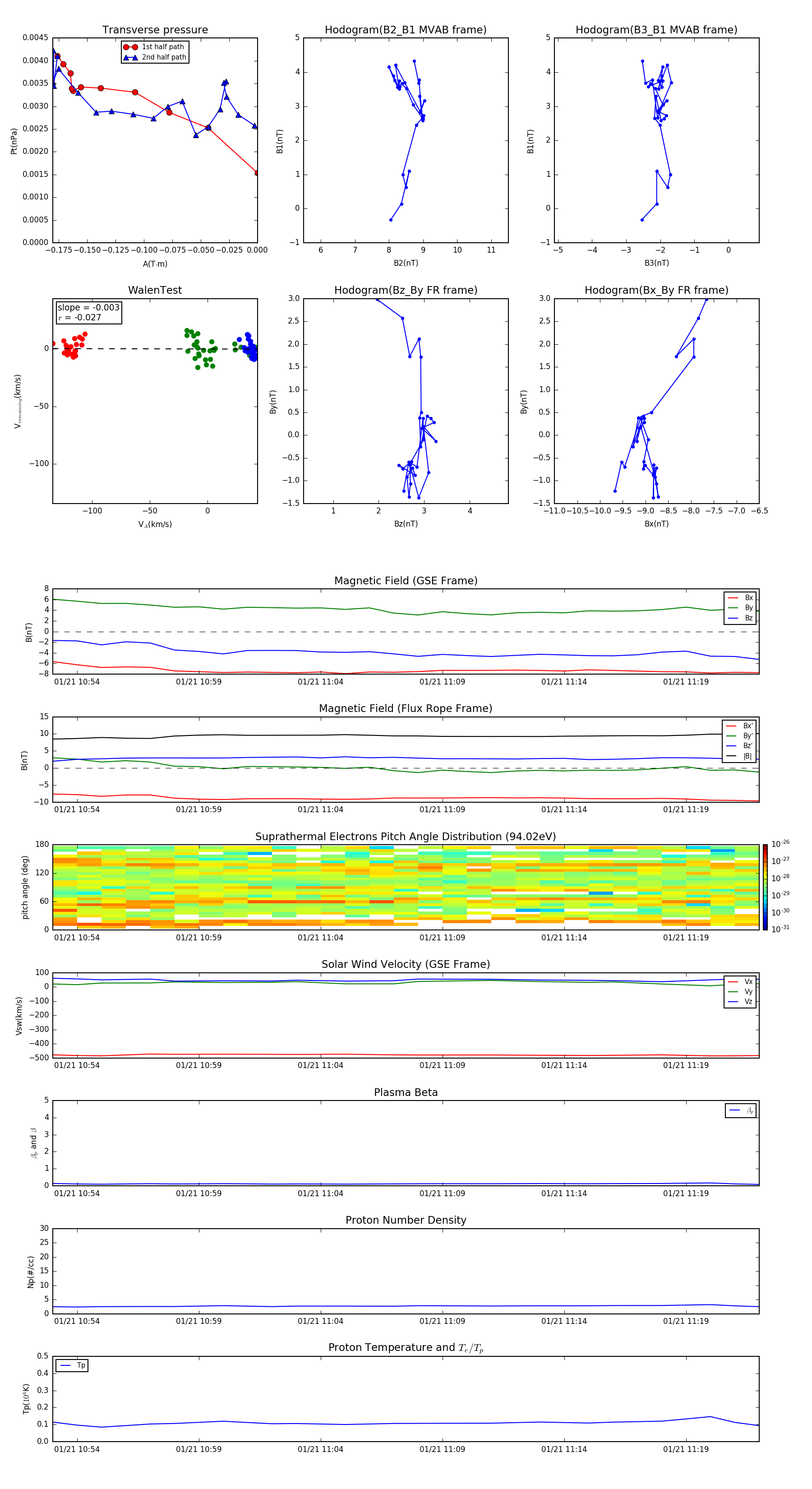Click the 'Proton Number Density' title
This screenshot has width=812, height=1489.
[x=406, y=1220]
